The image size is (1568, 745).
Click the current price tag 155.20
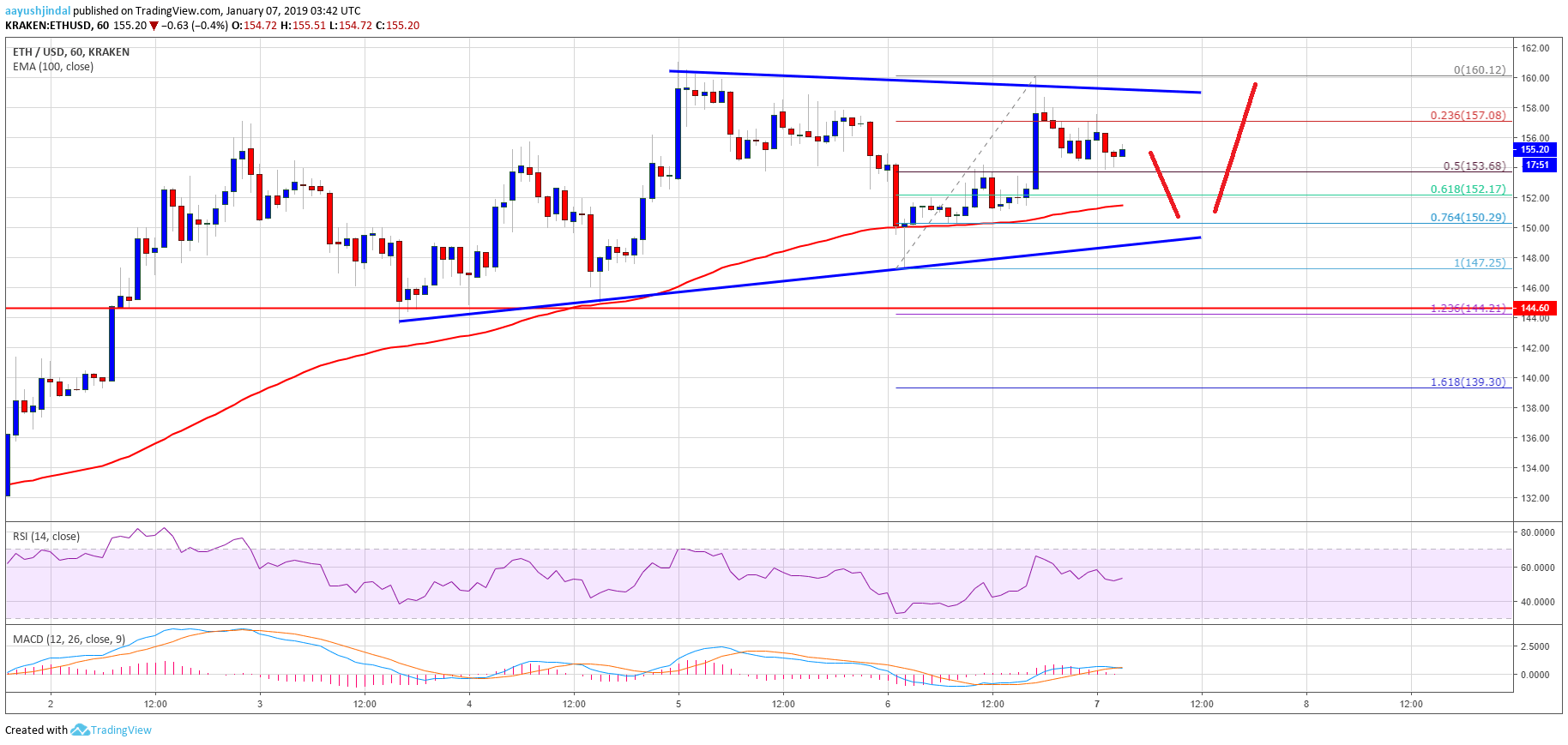[1535, 149]
